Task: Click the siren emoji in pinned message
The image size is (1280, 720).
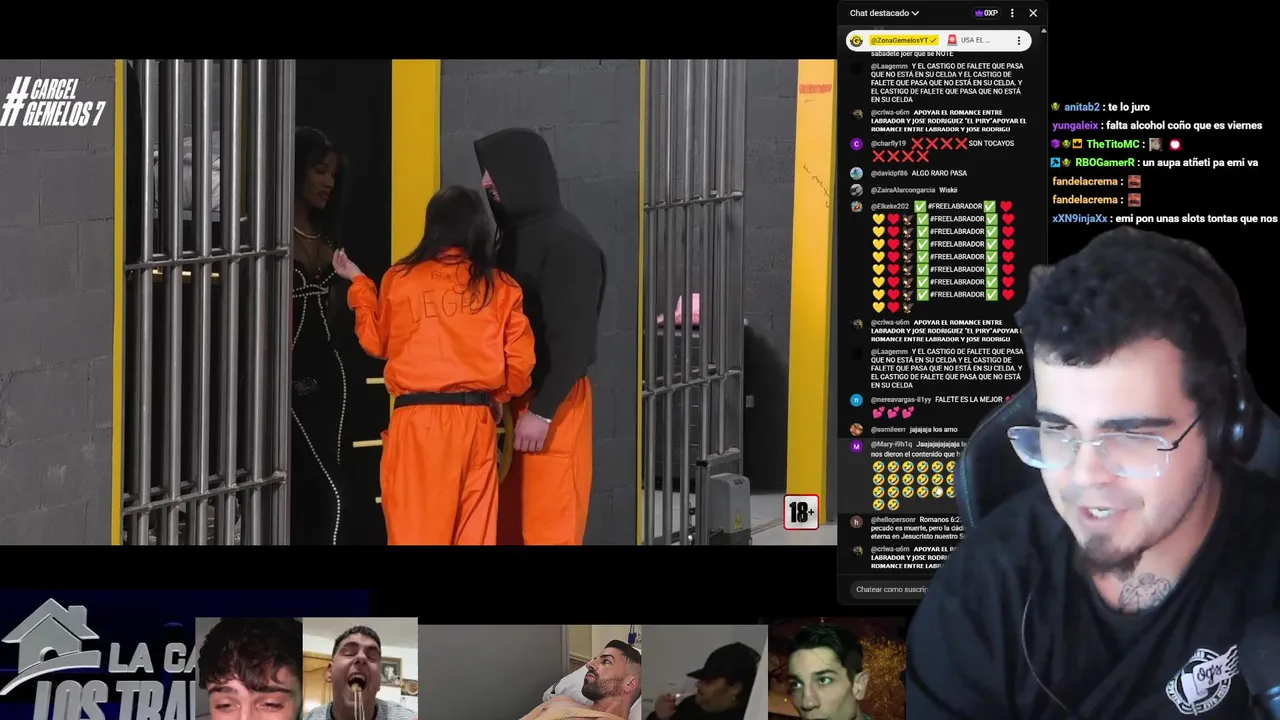Action: pos(952,41)
